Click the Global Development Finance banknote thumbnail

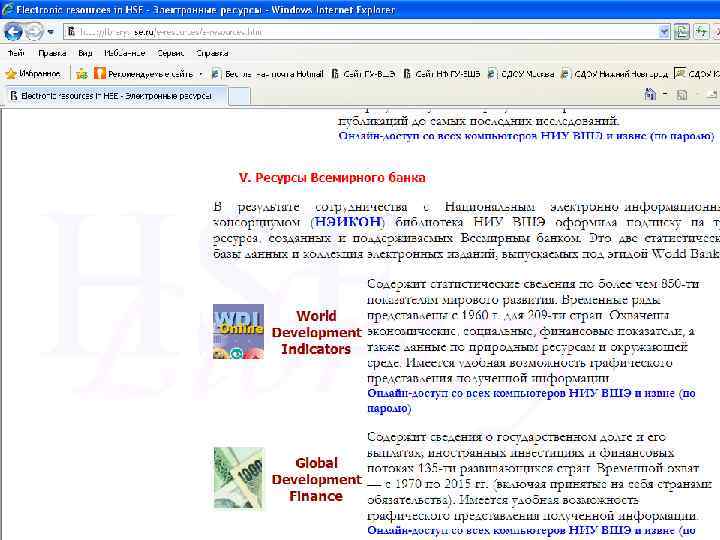click(x=239, y=479)
